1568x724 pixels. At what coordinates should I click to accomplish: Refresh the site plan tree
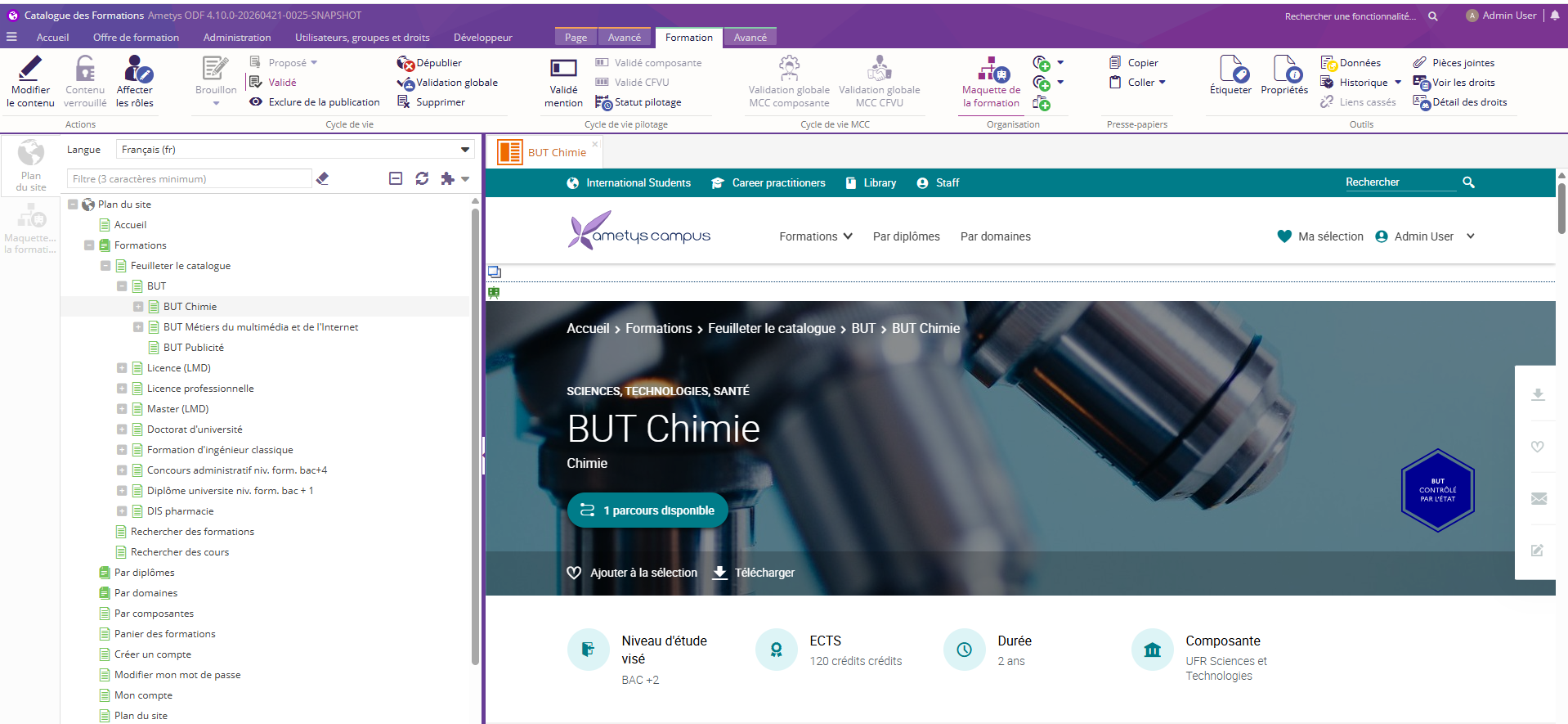422,178
